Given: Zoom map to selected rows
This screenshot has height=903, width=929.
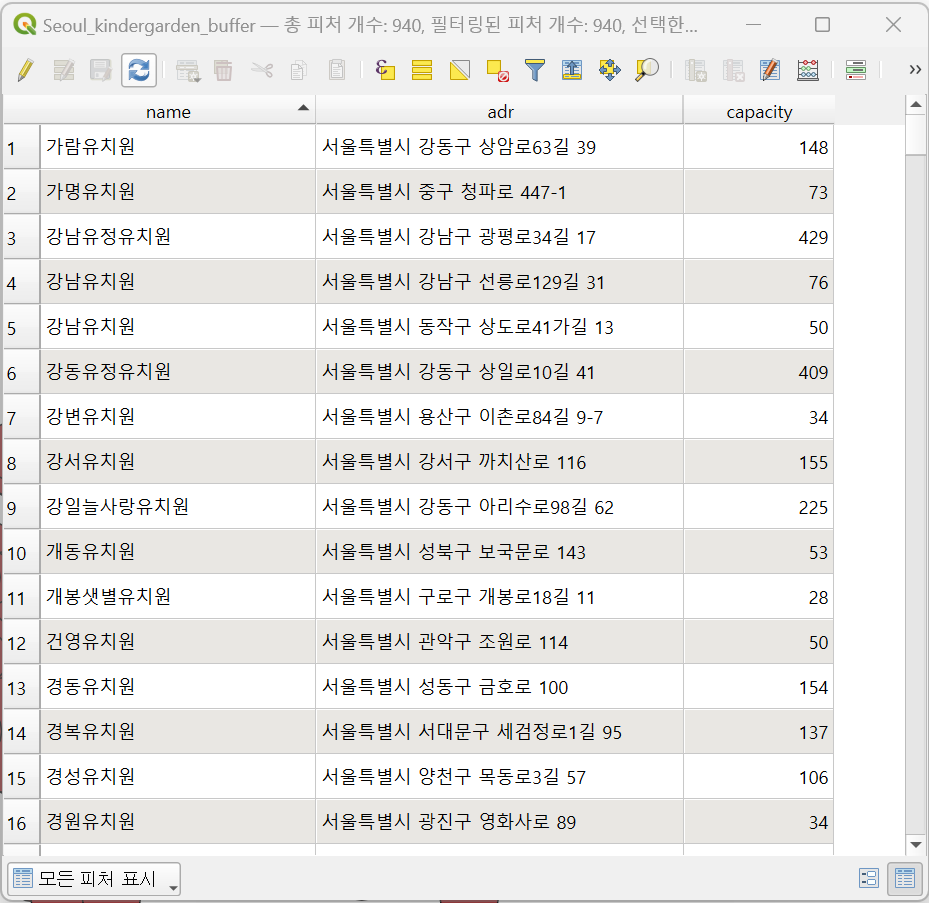Looking at the screenshot, I should (647, 71).
